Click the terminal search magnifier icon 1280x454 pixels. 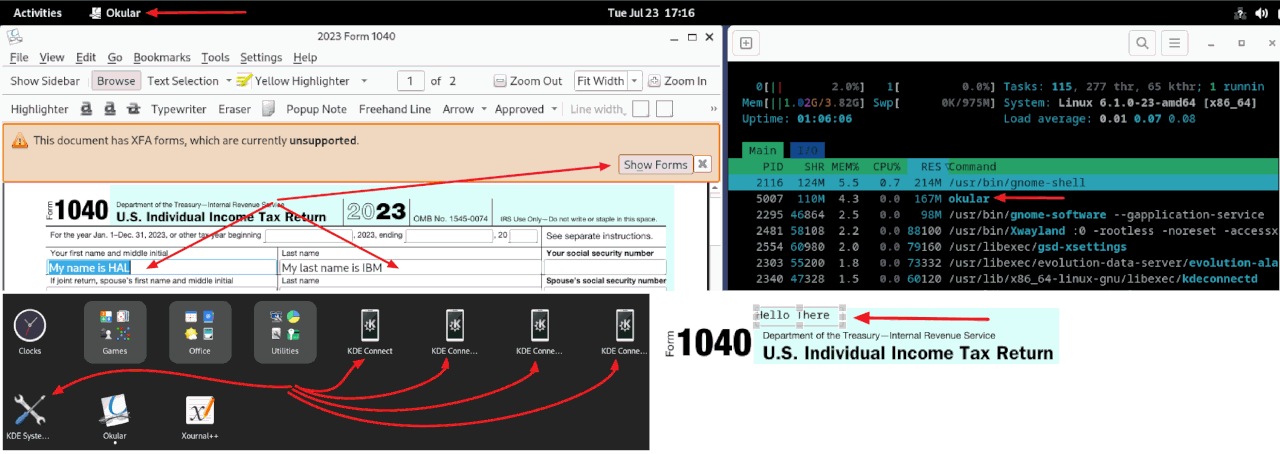click(1142, 43)
